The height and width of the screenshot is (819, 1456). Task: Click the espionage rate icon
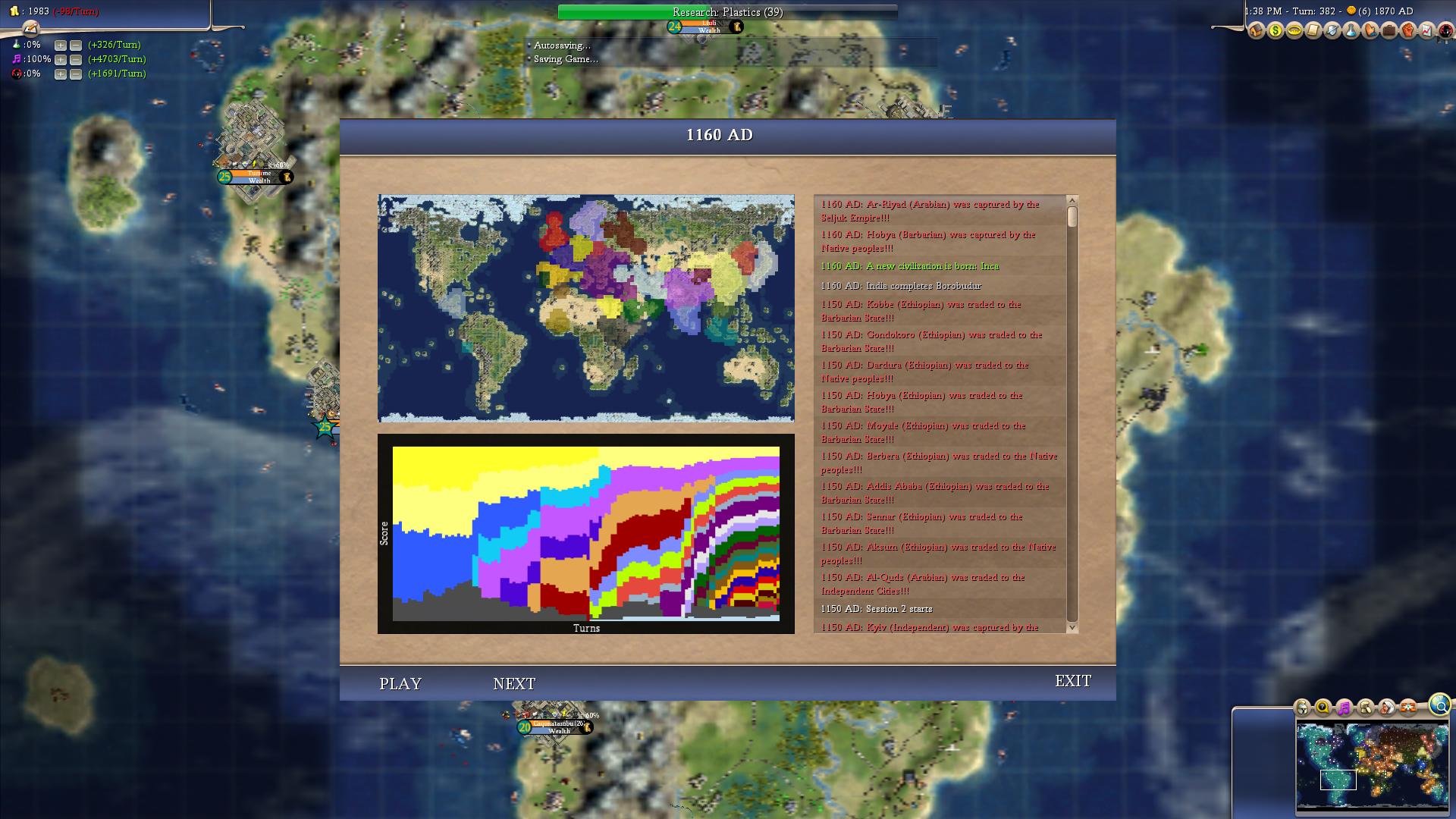tap(17, 74)
